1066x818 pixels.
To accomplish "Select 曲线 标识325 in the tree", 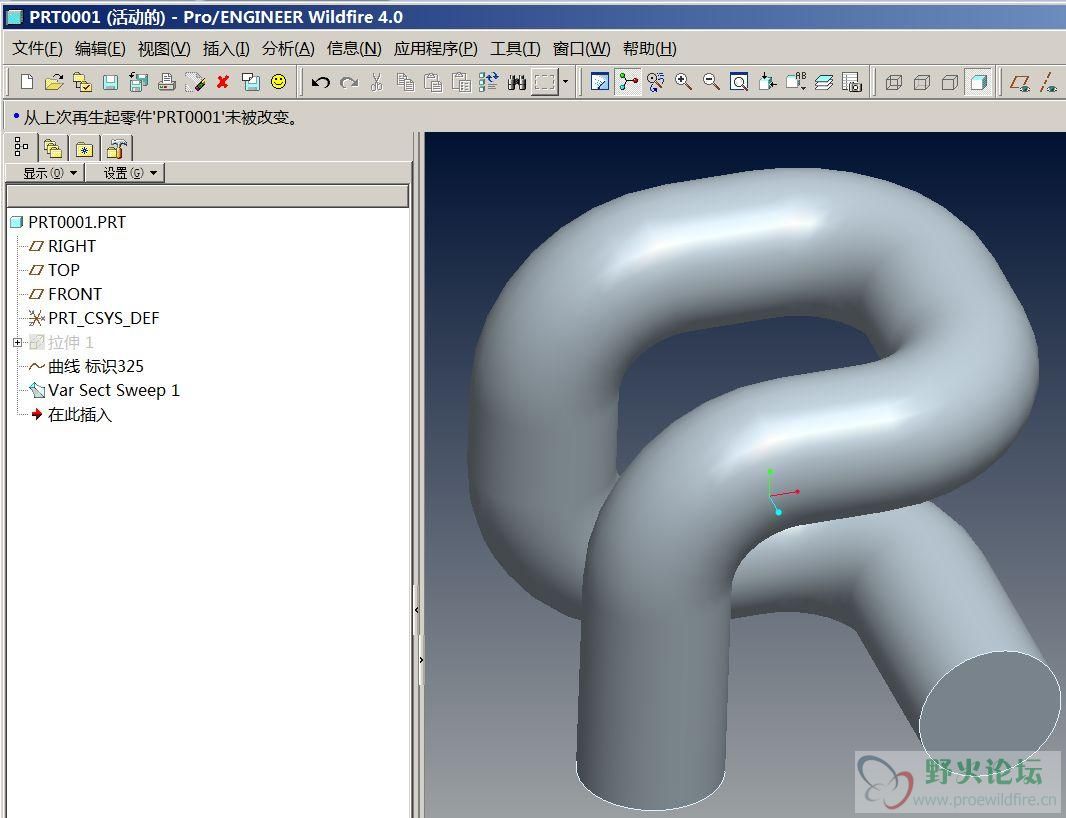I will coord(86,367).
